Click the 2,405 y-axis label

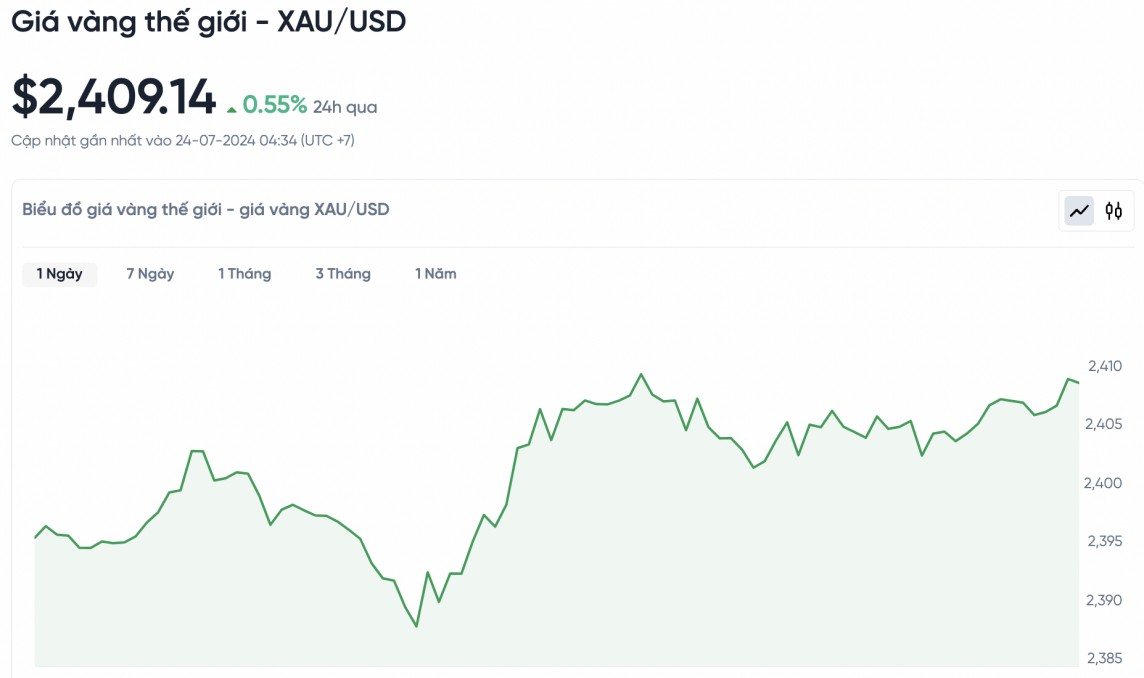point(1104,425)
